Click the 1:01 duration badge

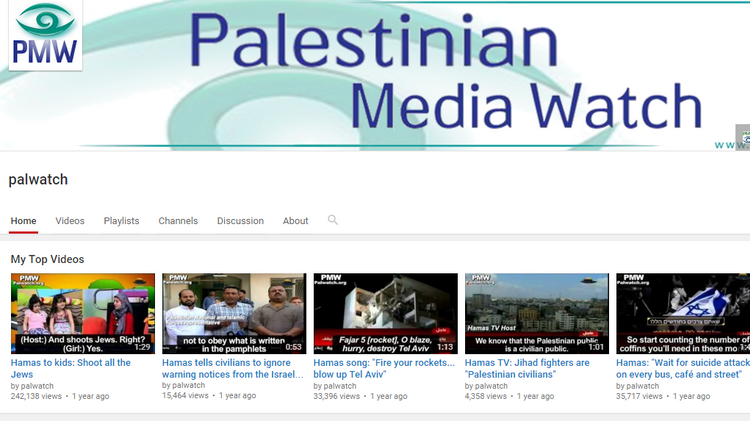click(596, 347)
